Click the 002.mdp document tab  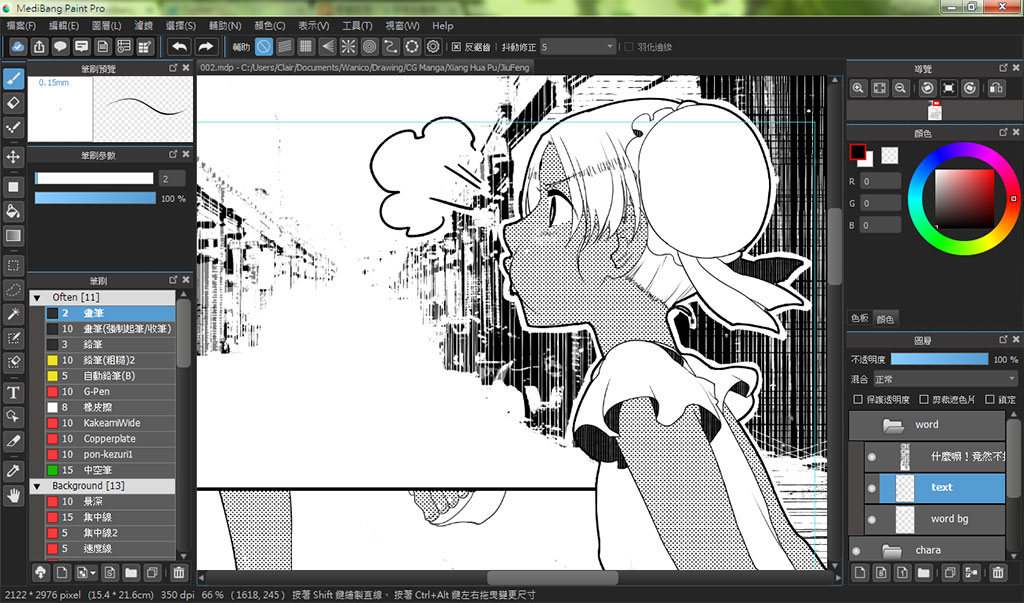pos(364,67)
